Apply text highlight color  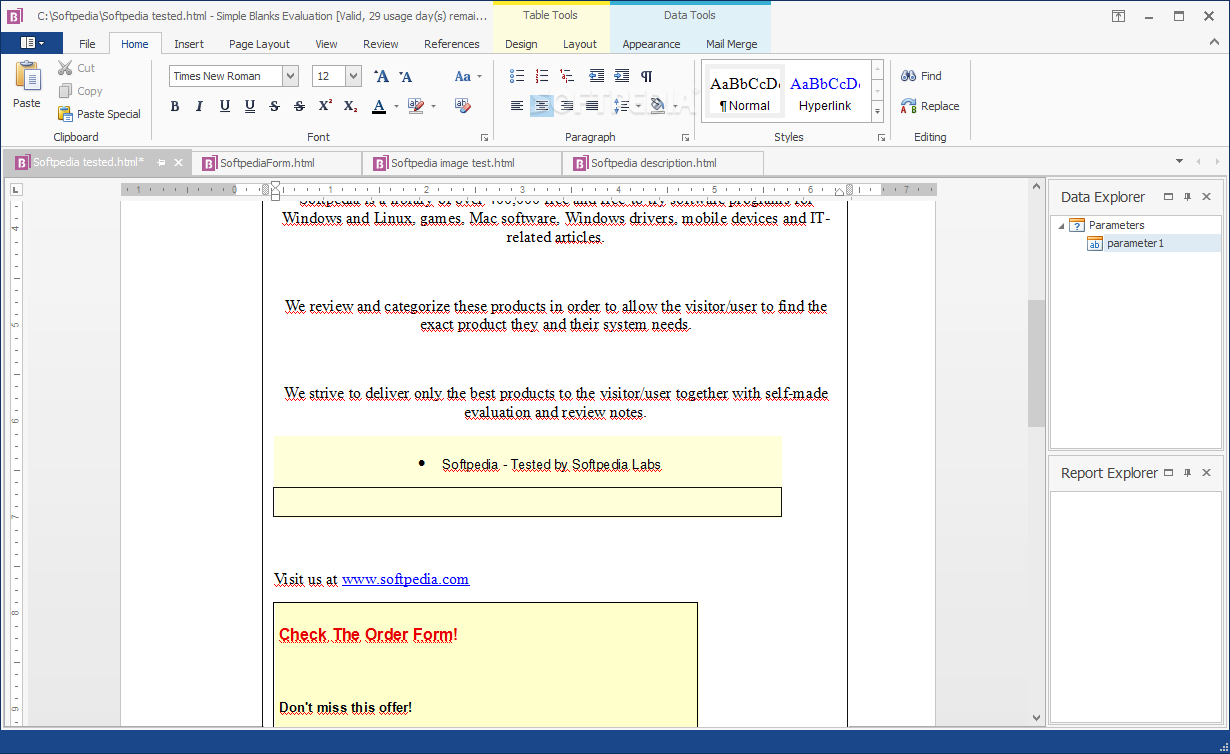(x=416, y=106)
